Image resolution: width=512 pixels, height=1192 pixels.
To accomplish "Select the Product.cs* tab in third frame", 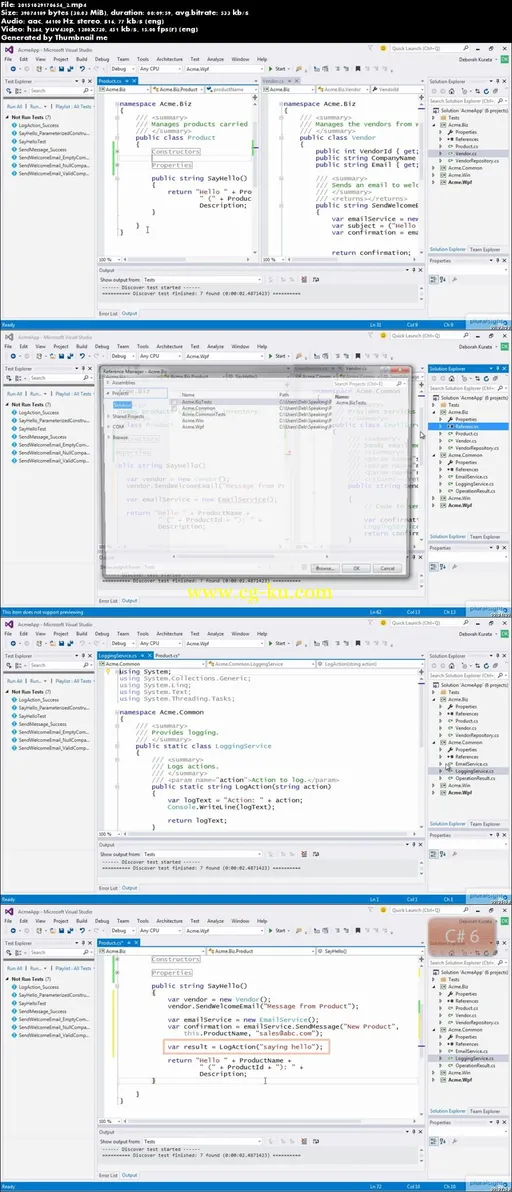I will [x=167, y=655].
